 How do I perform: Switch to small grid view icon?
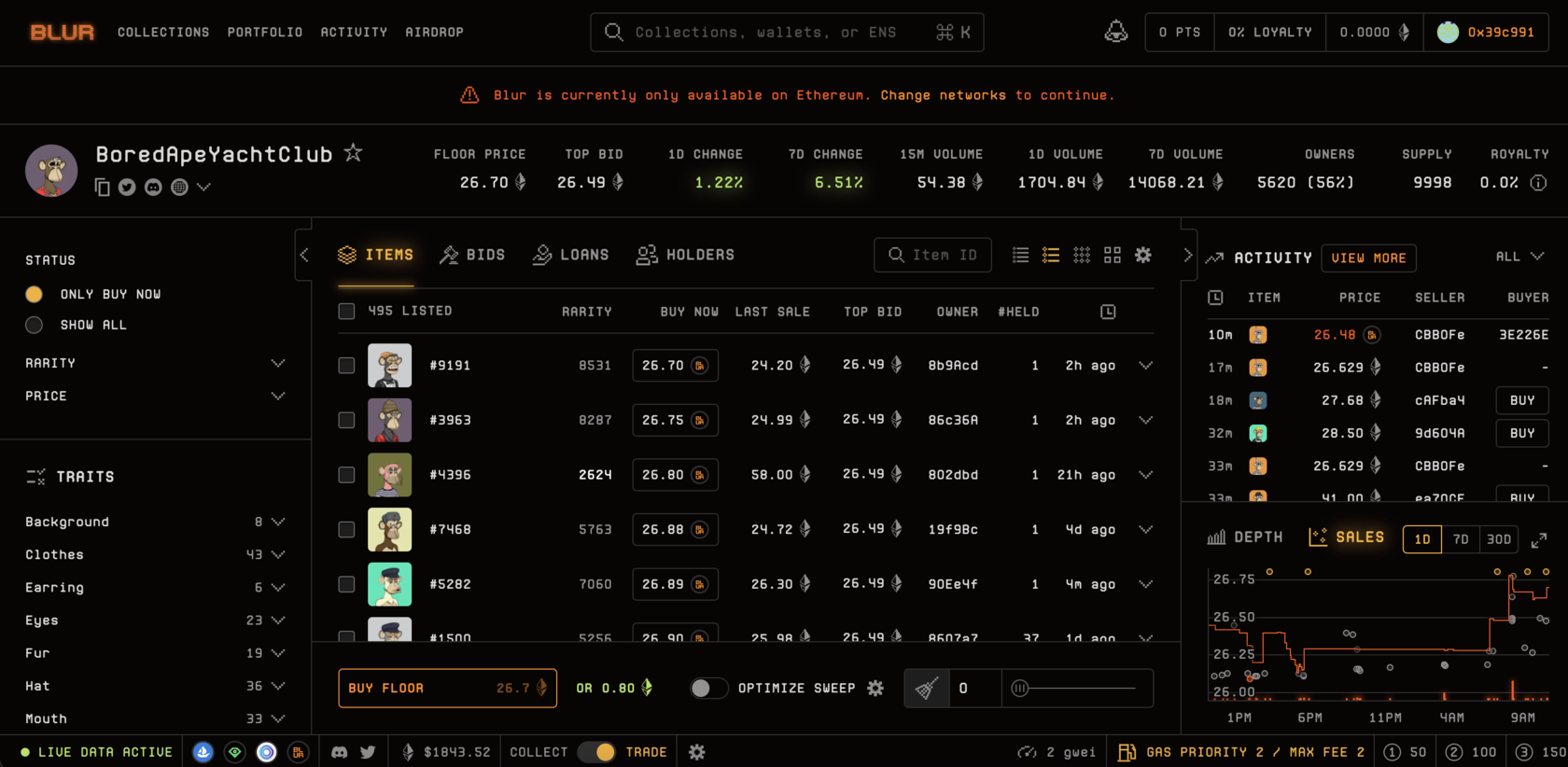[x=1082, y=255]
